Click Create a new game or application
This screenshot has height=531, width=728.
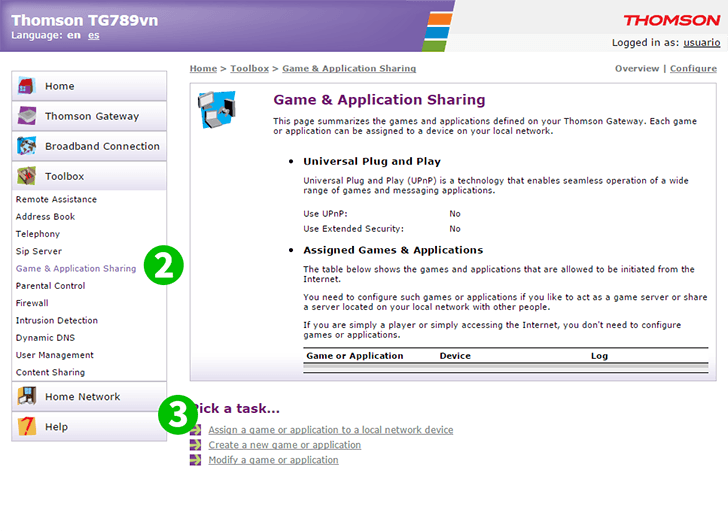(284, 445)
